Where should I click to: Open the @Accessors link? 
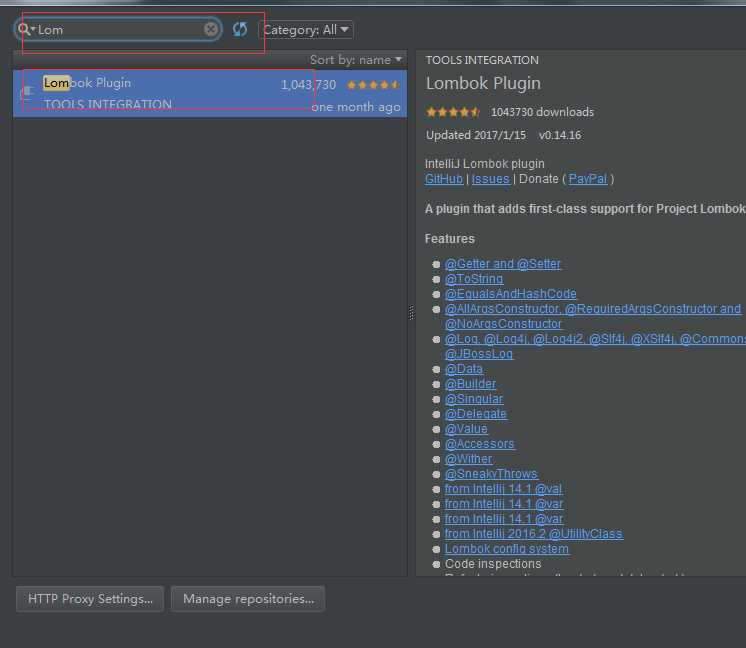pyautogui.click(x=480, y=444)
